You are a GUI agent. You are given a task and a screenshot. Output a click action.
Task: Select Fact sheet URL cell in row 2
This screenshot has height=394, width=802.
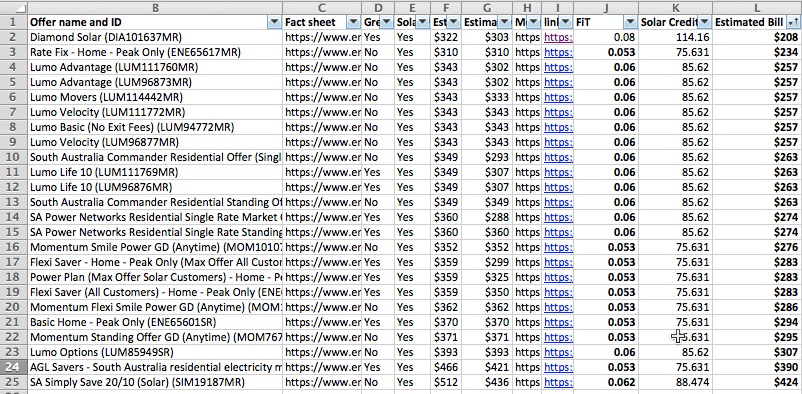click(322, 37)
